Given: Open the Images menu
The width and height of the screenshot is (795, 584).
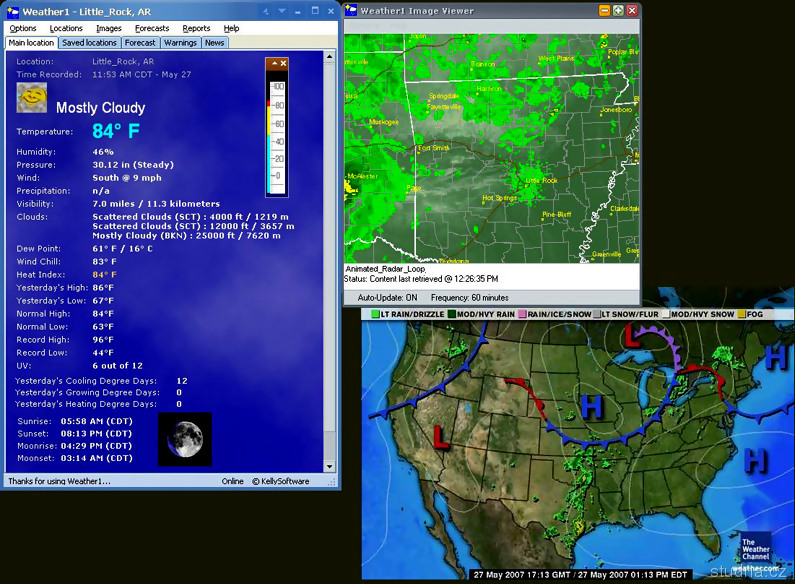Looking at the screenshot, I should point(109,29).
